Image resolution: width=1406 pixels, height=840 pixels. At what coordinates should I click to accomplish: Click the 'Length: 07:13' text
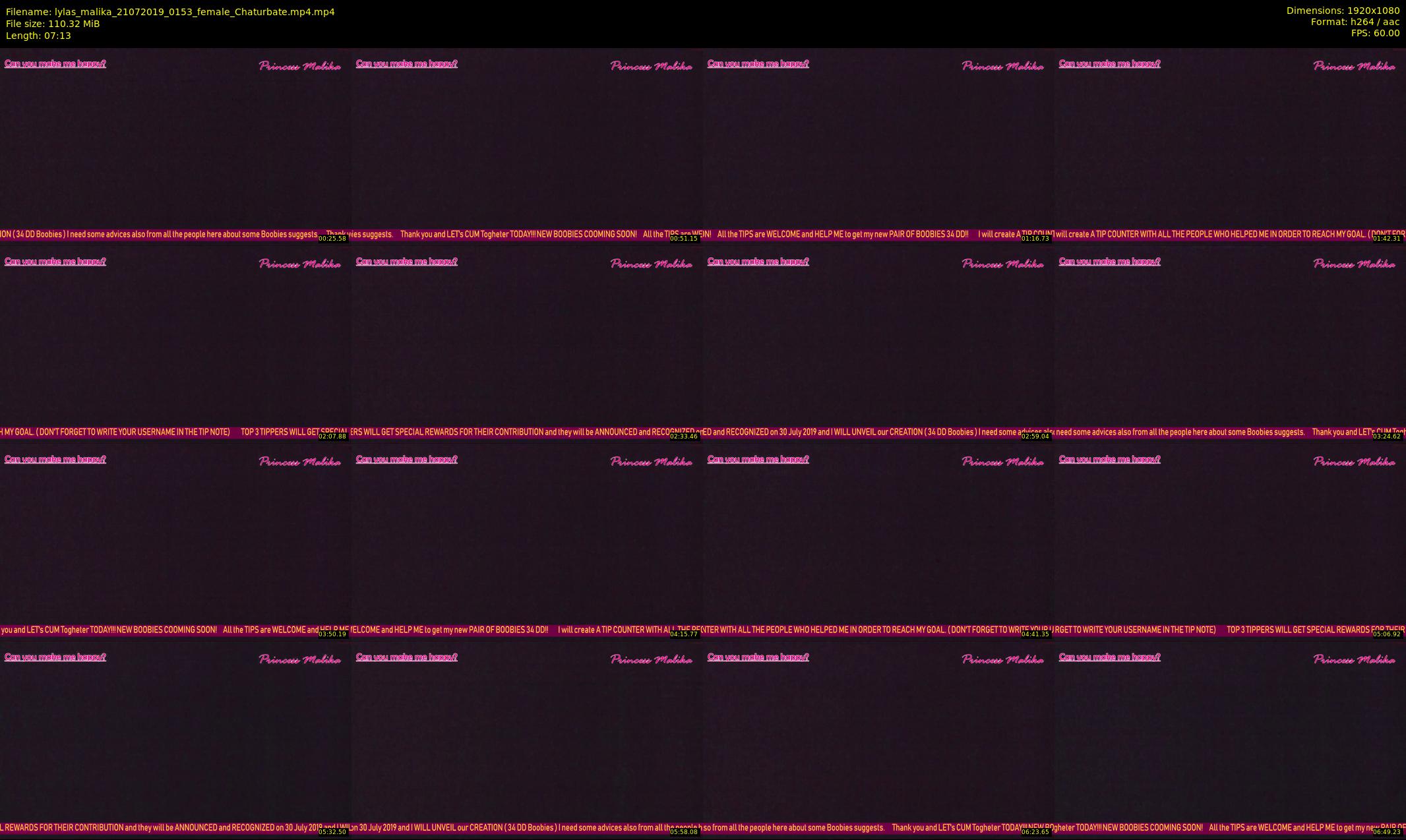38,36
